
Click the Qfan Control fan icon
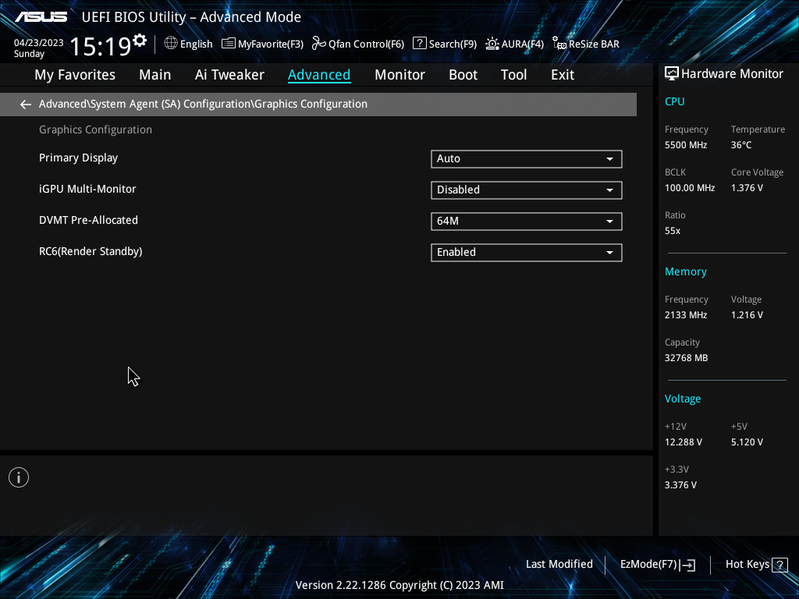coord(318,44)
